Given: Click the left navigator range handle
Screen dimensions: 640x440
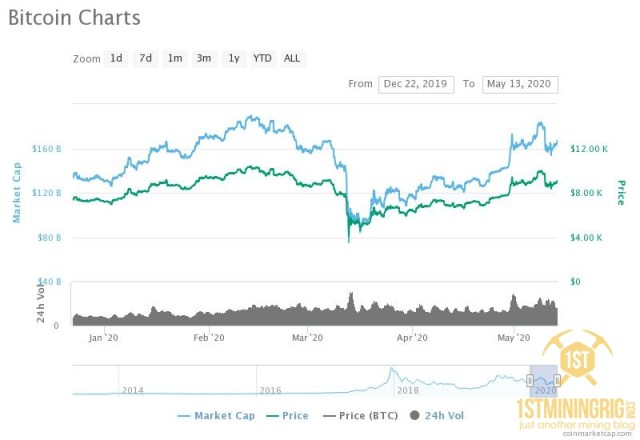Looking at the screenshot, I should pyautogui.click(x=530, y=381).
